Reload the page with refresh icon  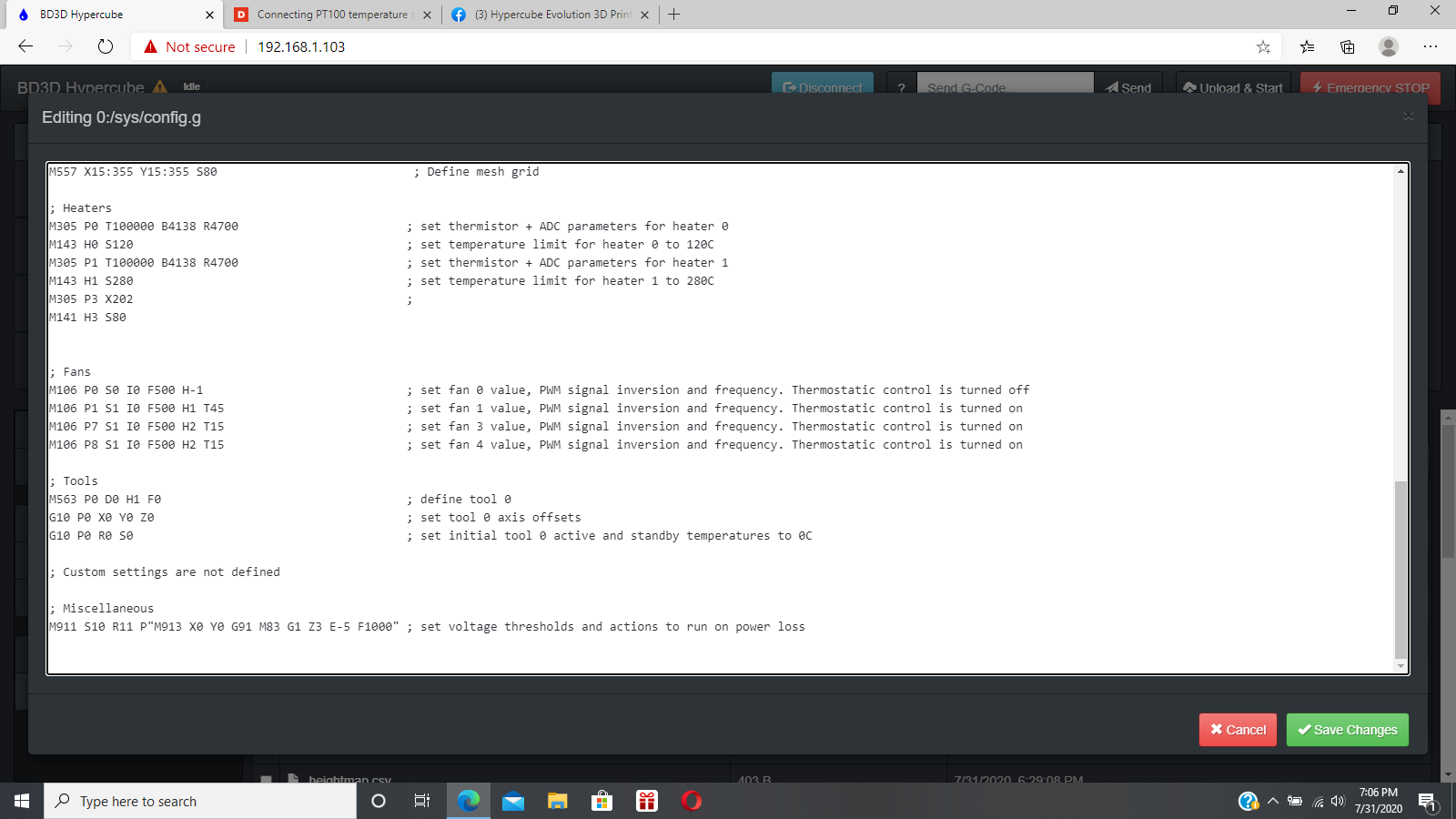pos(106,46)
